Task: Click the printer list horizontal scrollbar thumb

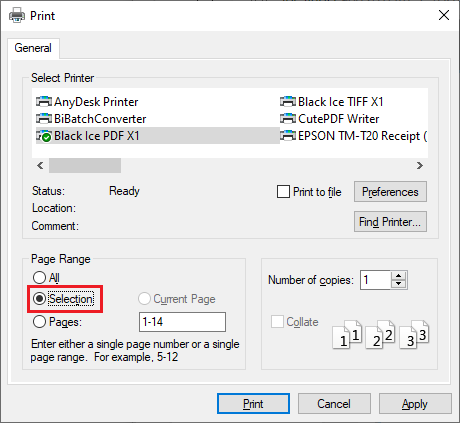Action: coord(85,165)
